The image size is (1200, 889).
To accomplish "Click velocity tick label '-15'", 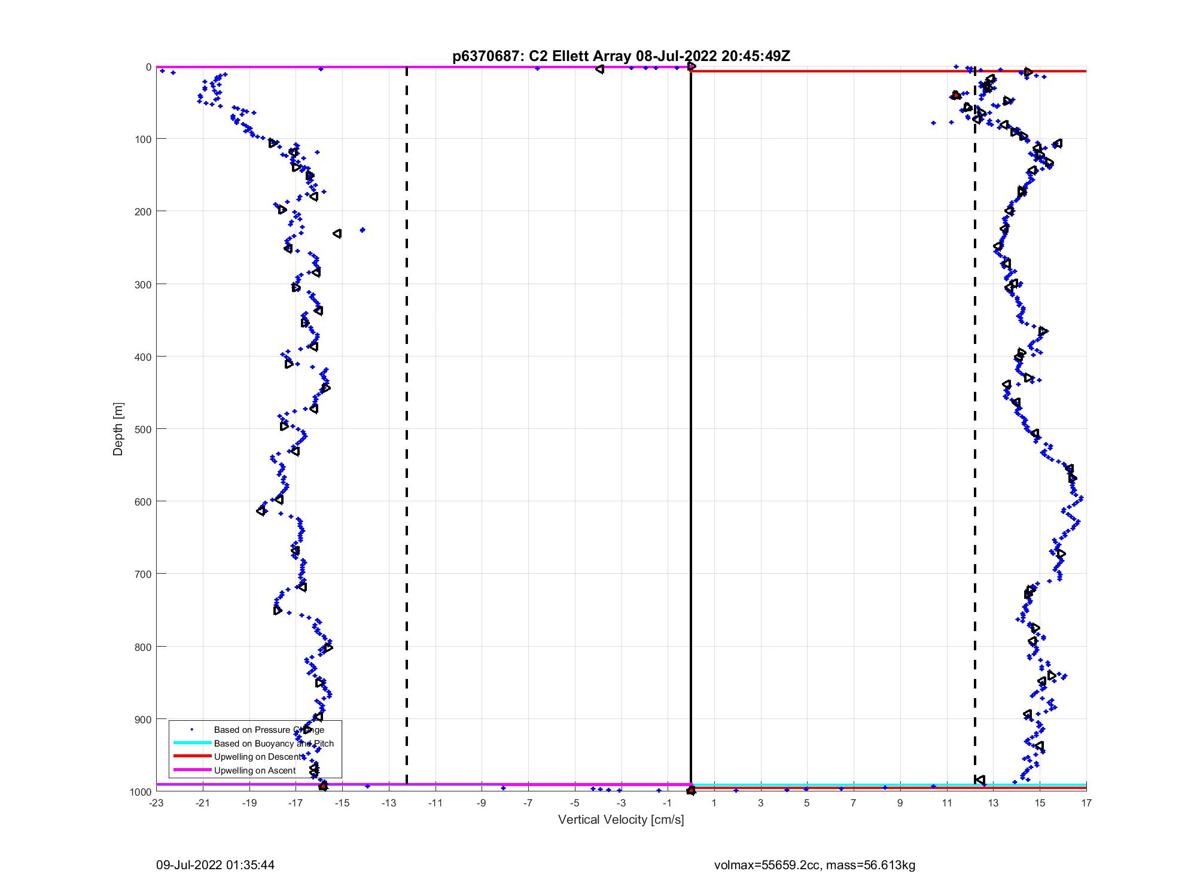I will click(342, 802).
